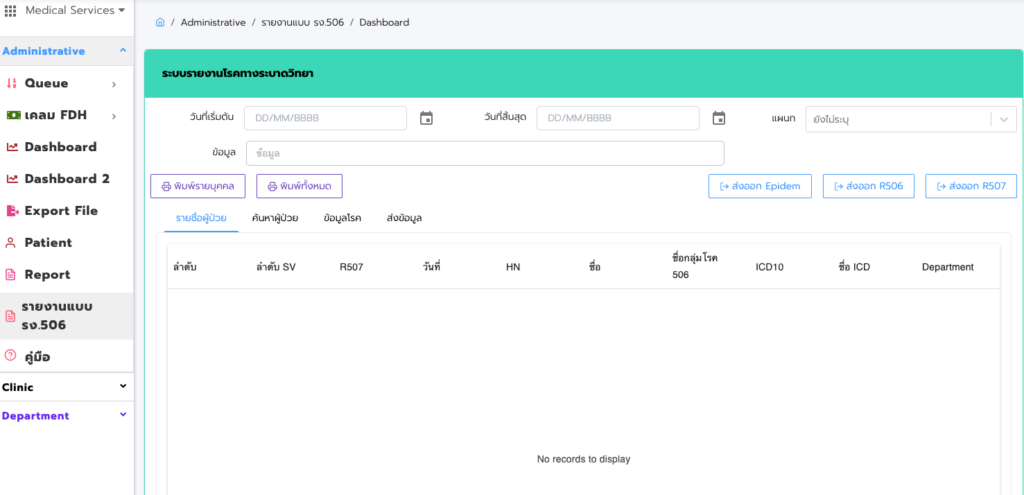Open the start date calendar picker icon
The image size is (1024, 495).
[x=426, y=118]
